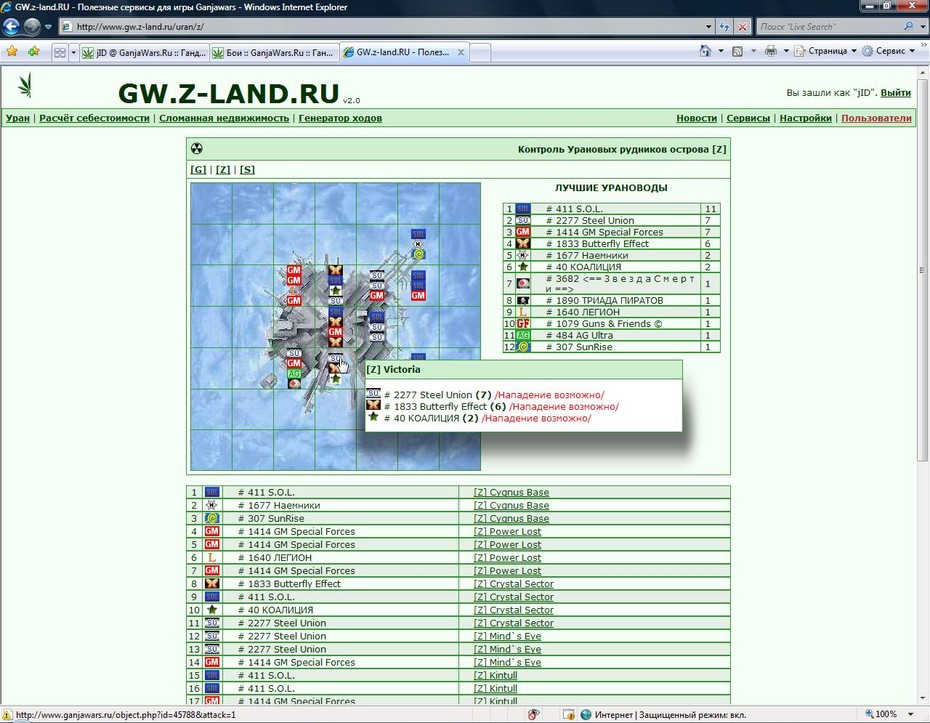
Task: Click SunRise icon in ranking list
Action: (523, 347)
